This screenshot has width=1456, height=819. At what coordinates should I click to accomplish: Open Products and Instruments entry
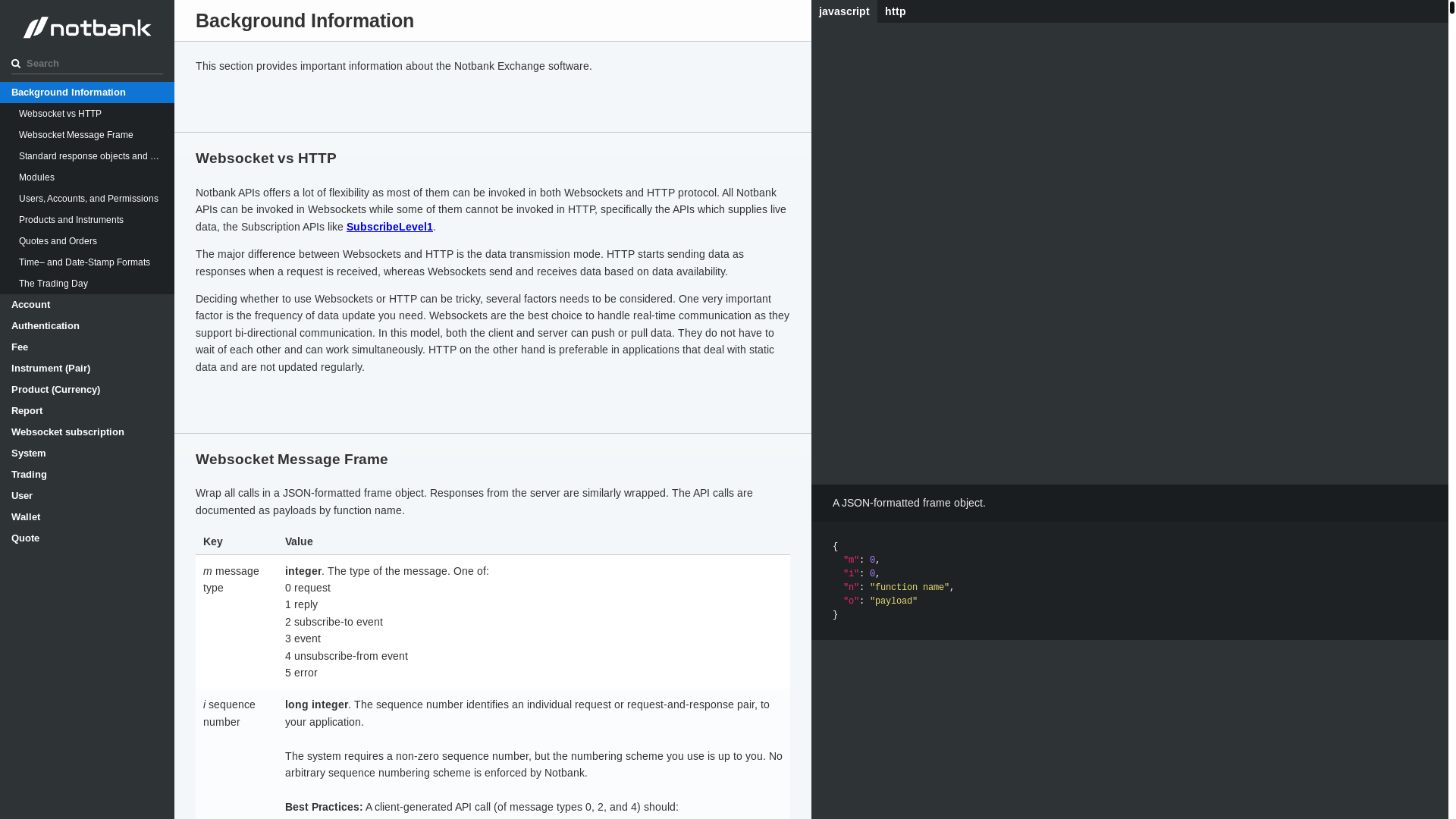coord(87,220)
